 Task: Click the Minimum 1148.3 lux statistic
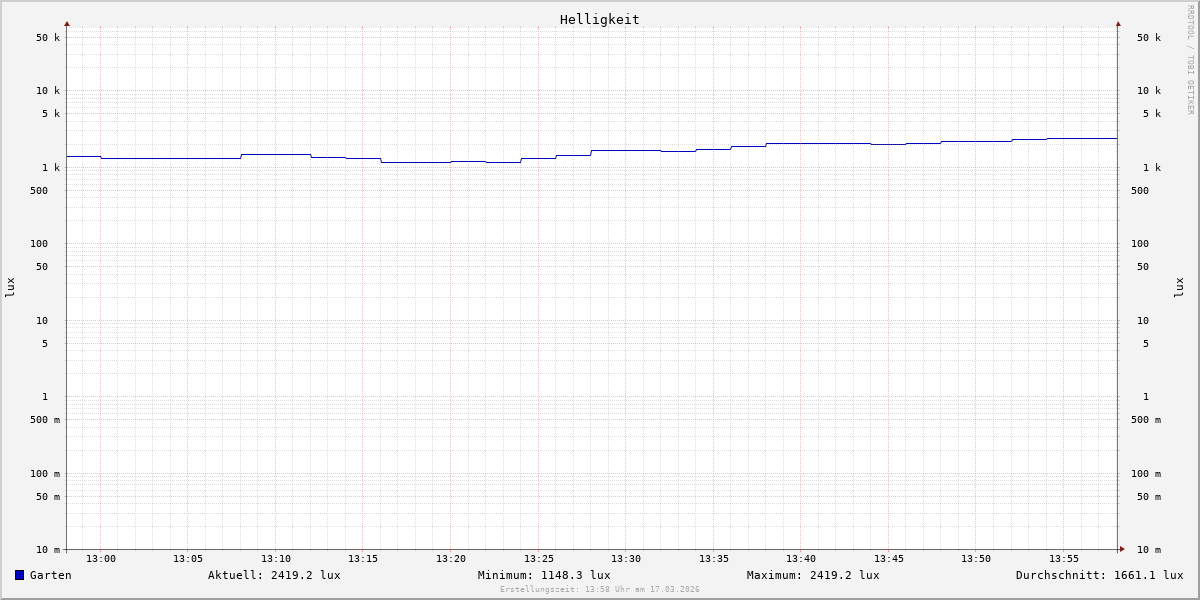pos(544,575)
